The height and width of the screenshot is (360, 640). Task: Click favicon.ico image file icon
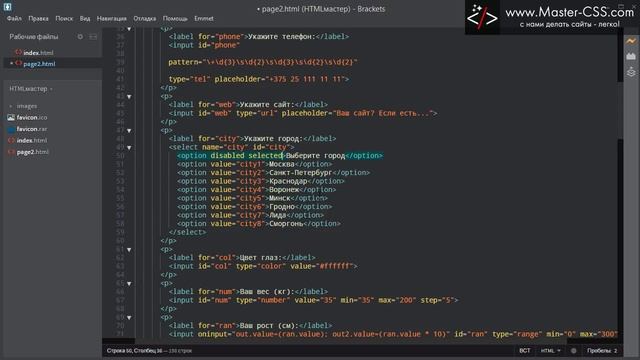click(x=11, y=118)
